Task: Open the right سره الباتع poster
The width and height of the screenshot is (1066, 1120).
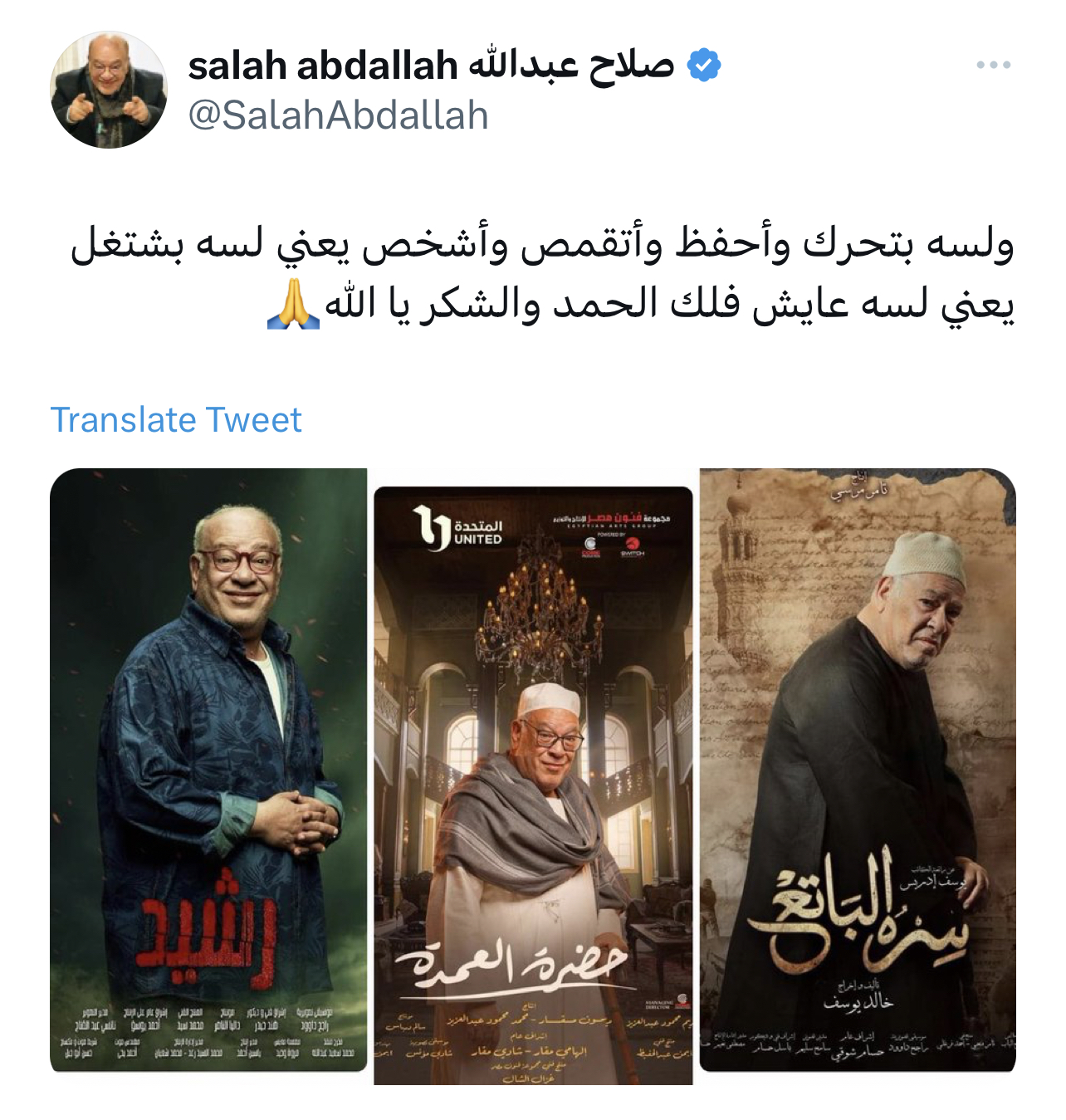Action: (858, 770)
